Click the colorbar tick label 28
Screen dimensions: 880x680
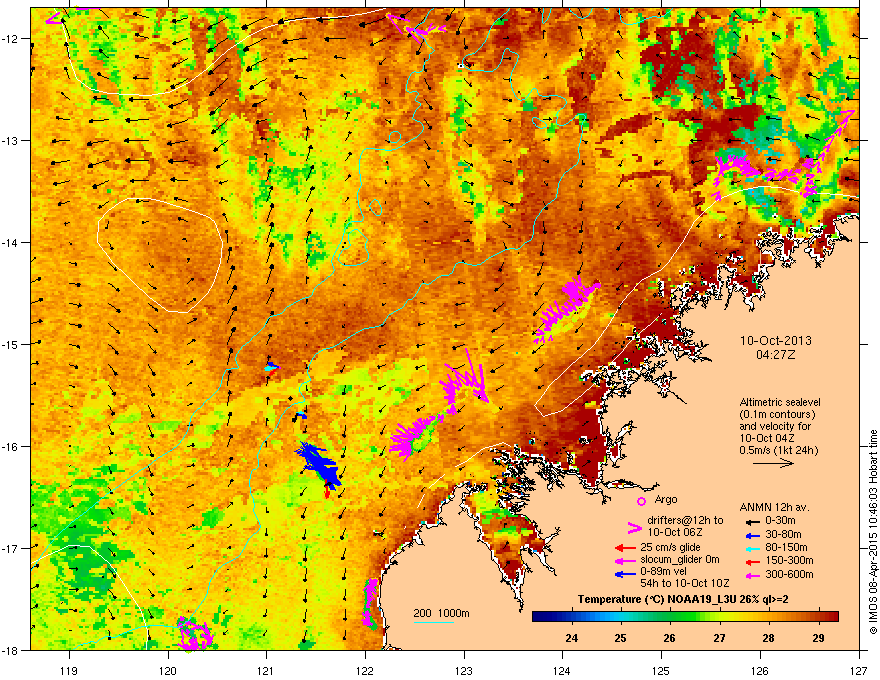click(768, 638)
